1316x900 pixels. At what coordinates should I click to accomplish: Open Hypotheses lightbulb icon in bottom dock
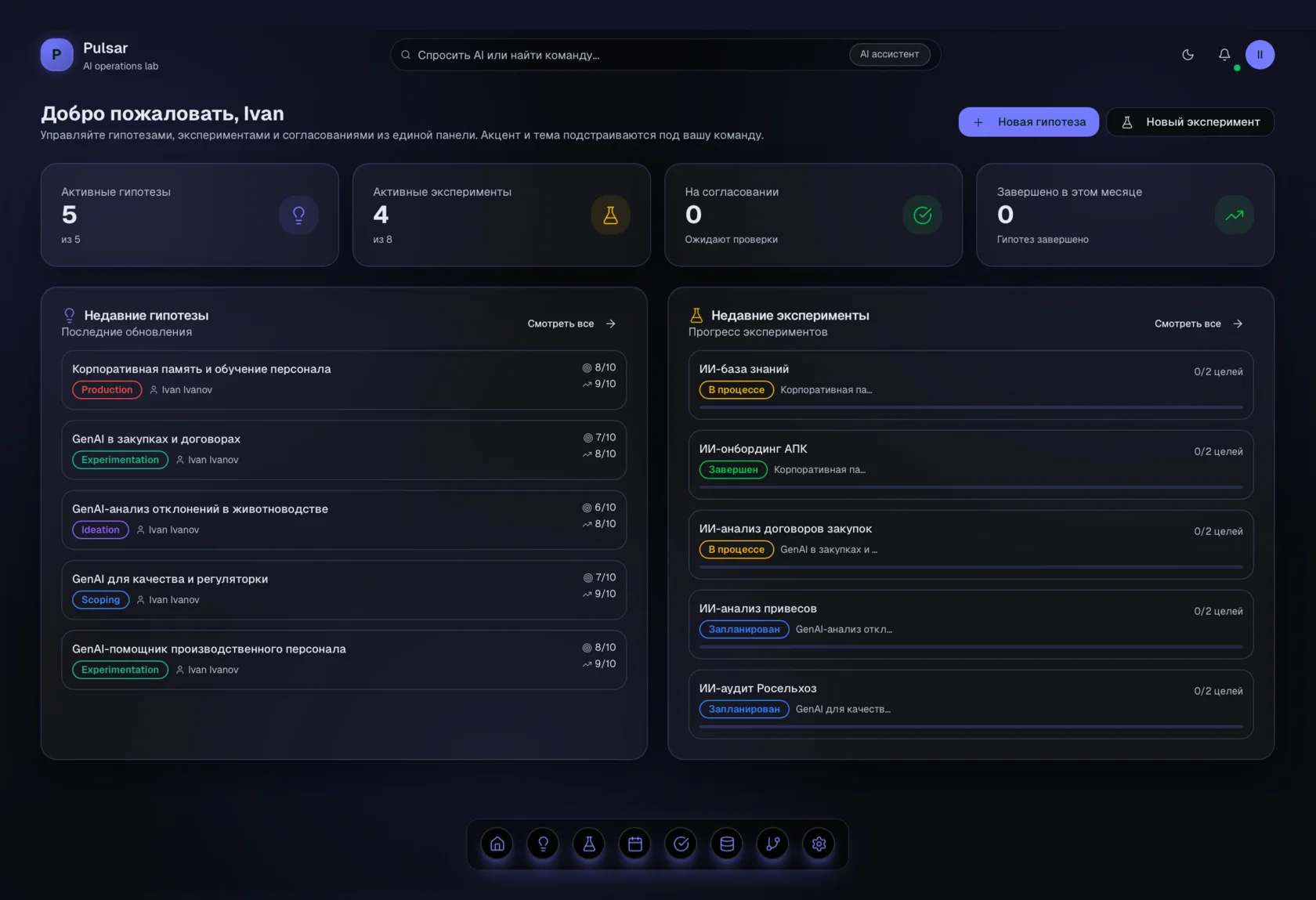coord(543,844)
